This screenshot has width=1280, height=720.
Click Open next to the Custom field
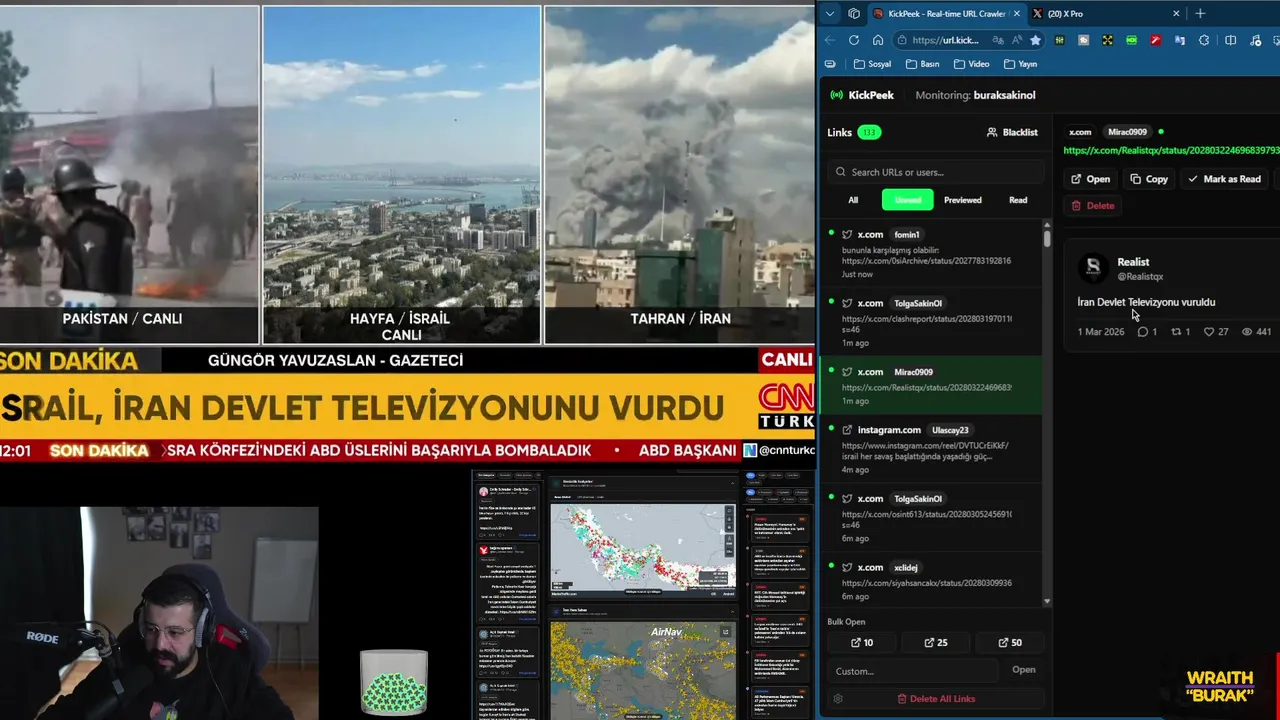[x=1024, y=670]
